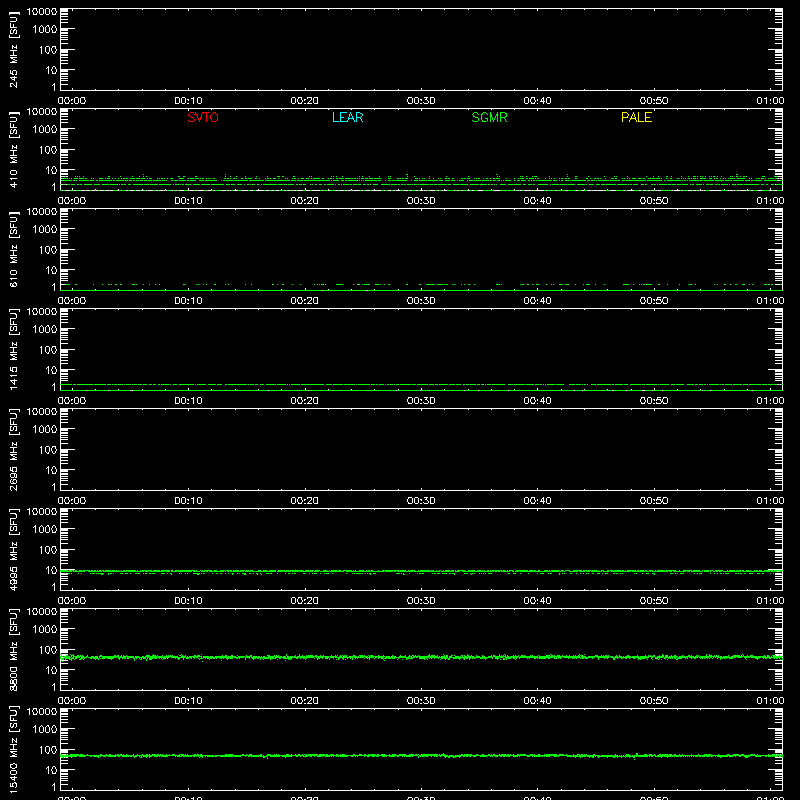Click the 10000 tick label on 245 MHz axis
Viewport: 800px width, 800px height.
coord(42,12)
